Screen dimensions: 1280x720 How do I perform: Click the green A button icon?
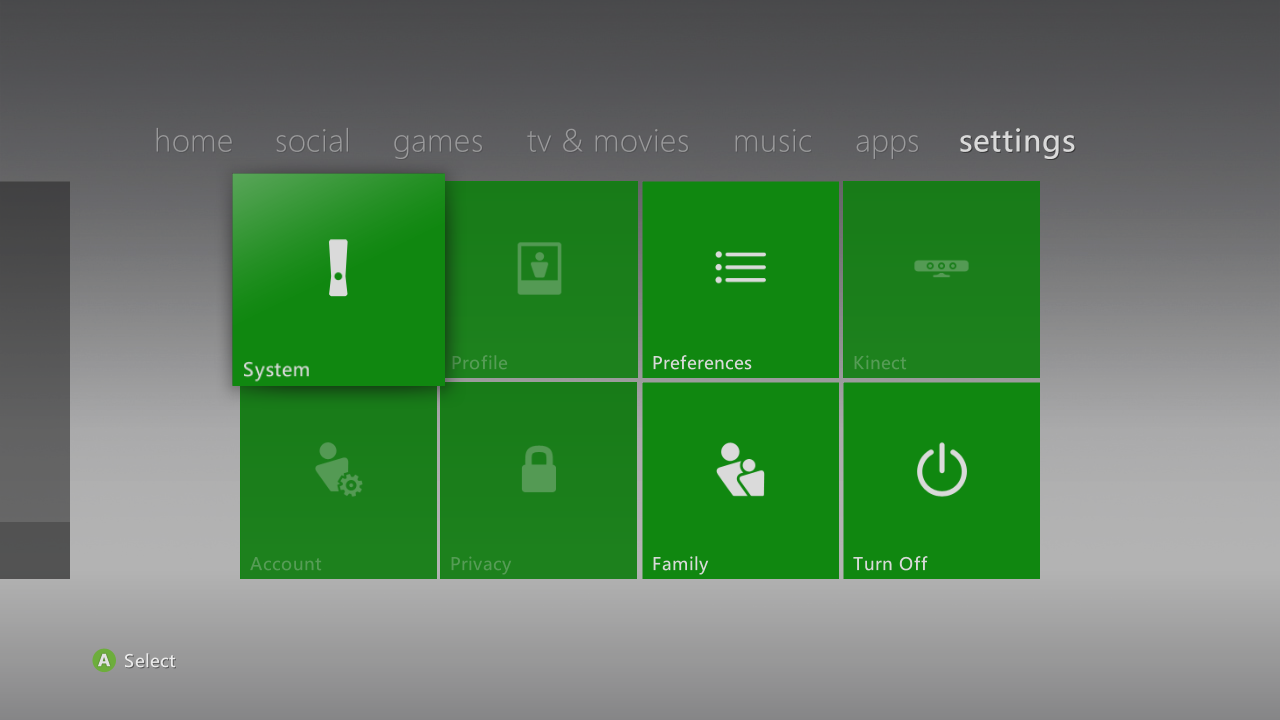pos(104,660)
